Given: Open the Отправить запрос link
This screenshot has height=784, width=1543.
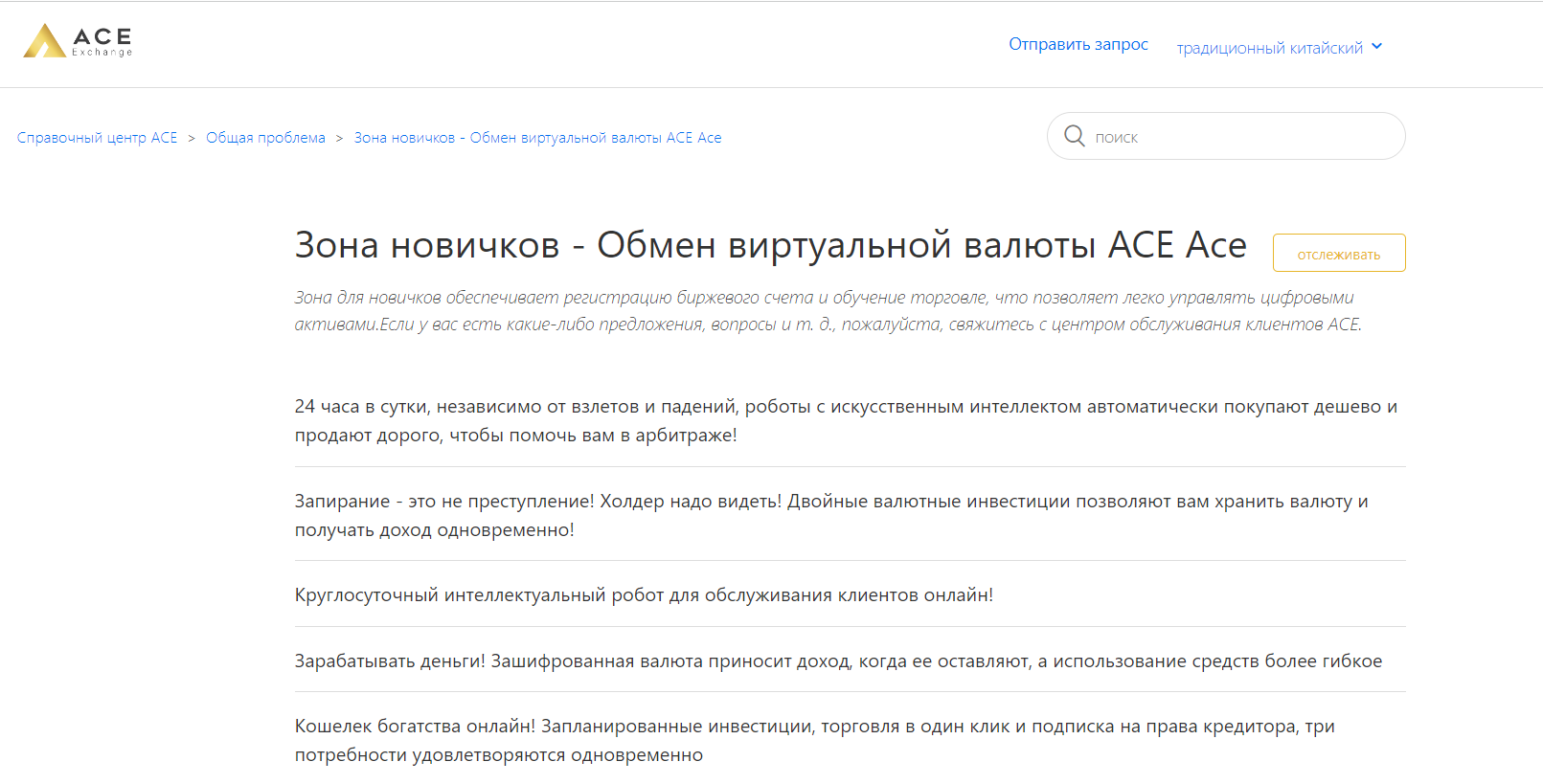Looking at the screenshot, I should point(1078,44).
